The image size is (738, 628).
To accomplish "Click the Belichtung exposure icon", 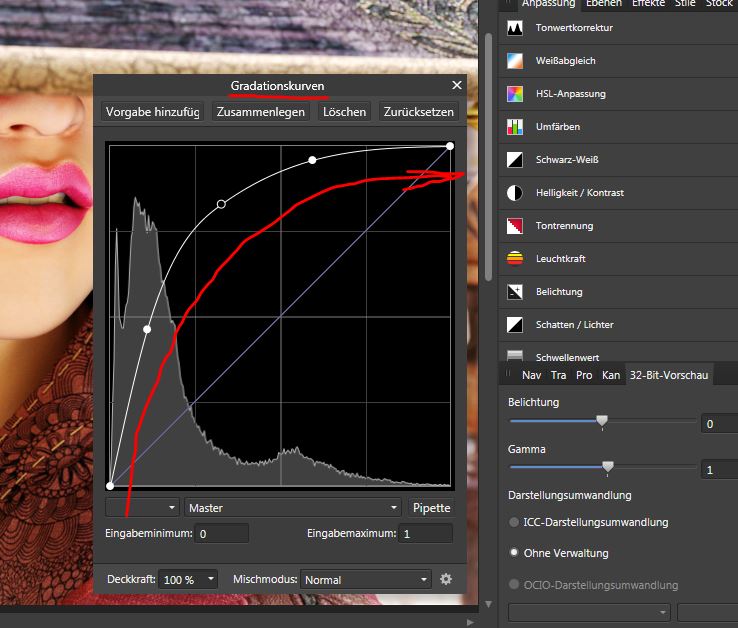I will [x=515, y=292].
